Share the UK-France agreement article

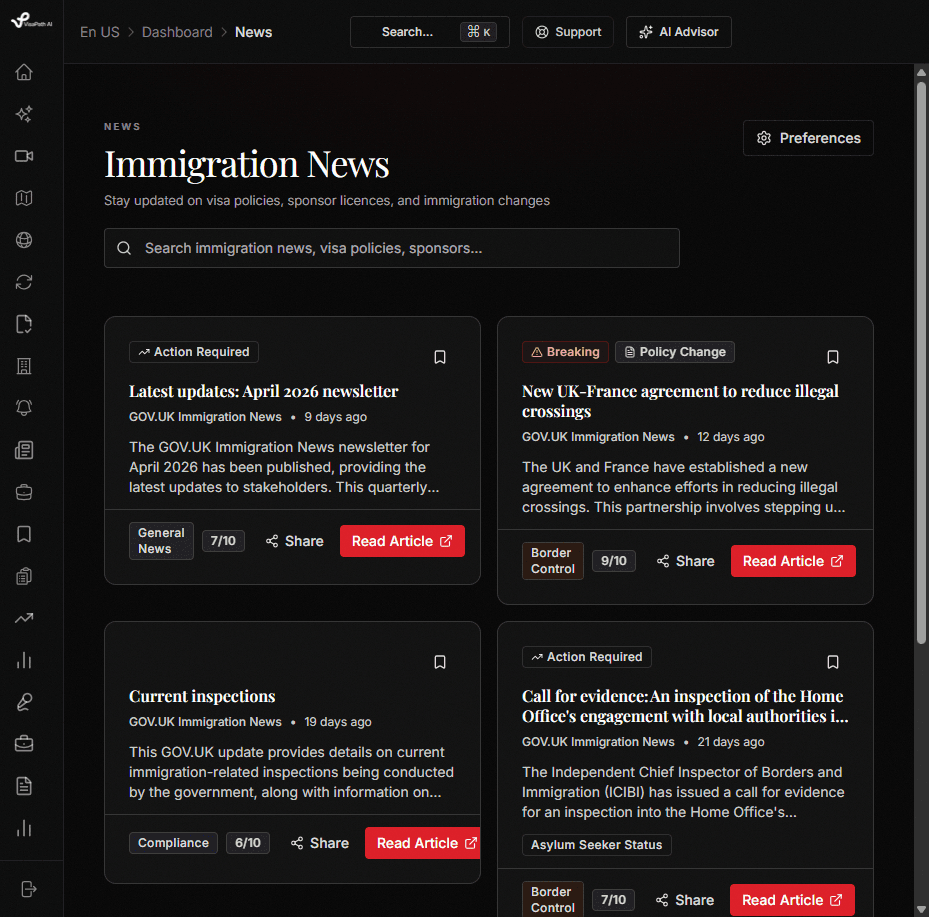coord(685,561)
